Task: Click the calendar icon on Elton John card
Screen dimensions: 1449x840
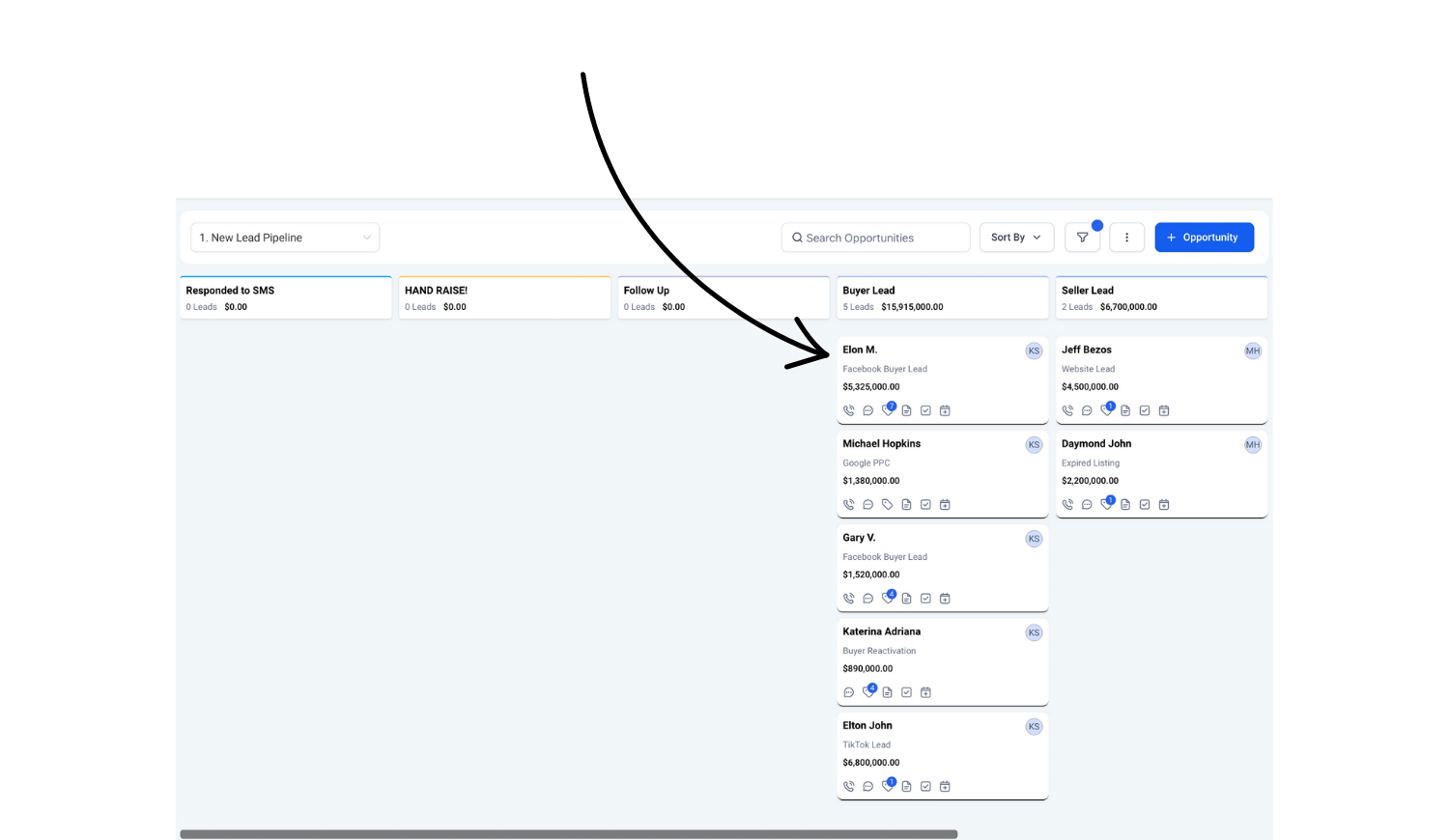Action: click(945, 787)
